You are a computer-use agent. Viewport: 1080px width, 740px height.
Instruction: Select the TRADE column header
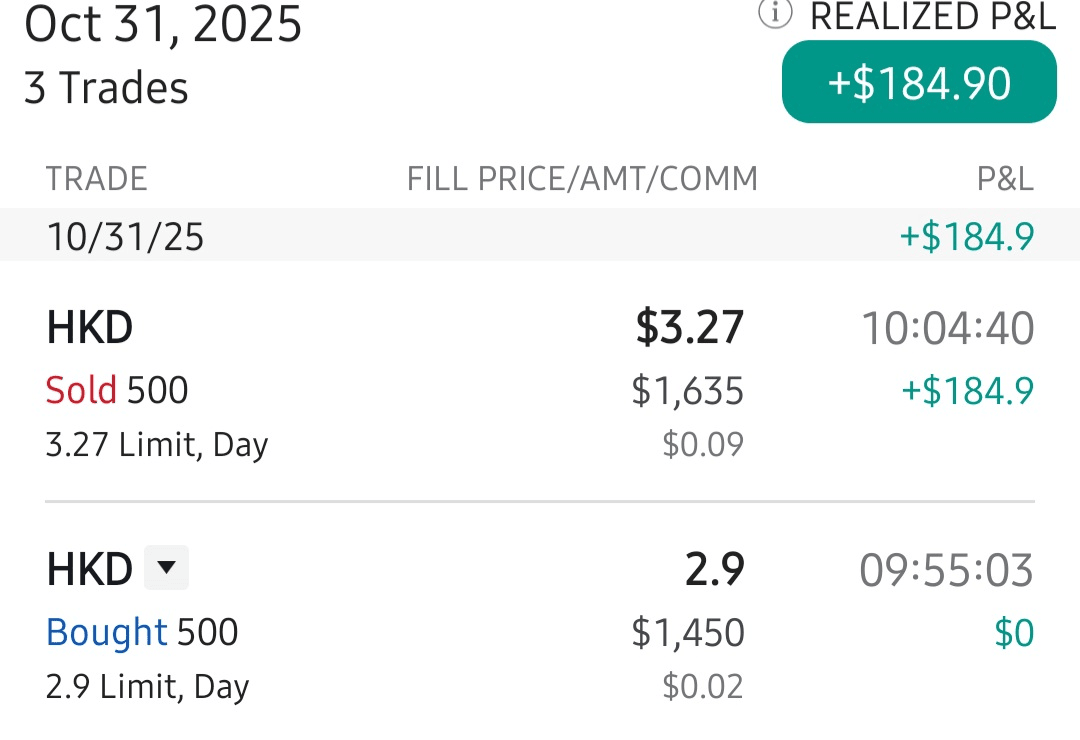click(x=96, y=179)
